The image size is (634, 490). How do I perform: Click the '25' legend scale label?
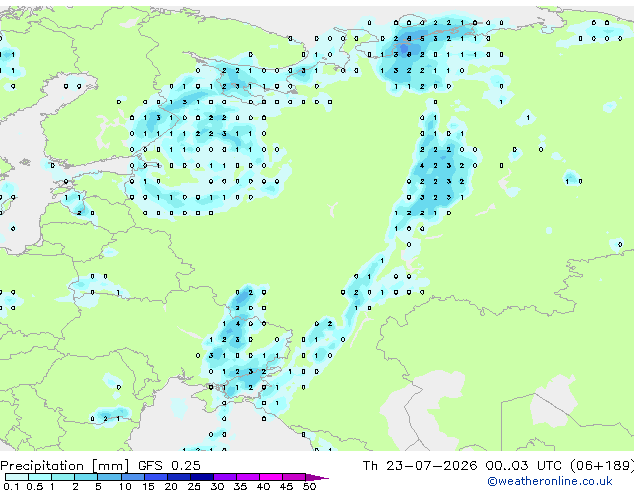tap(194, 486)
